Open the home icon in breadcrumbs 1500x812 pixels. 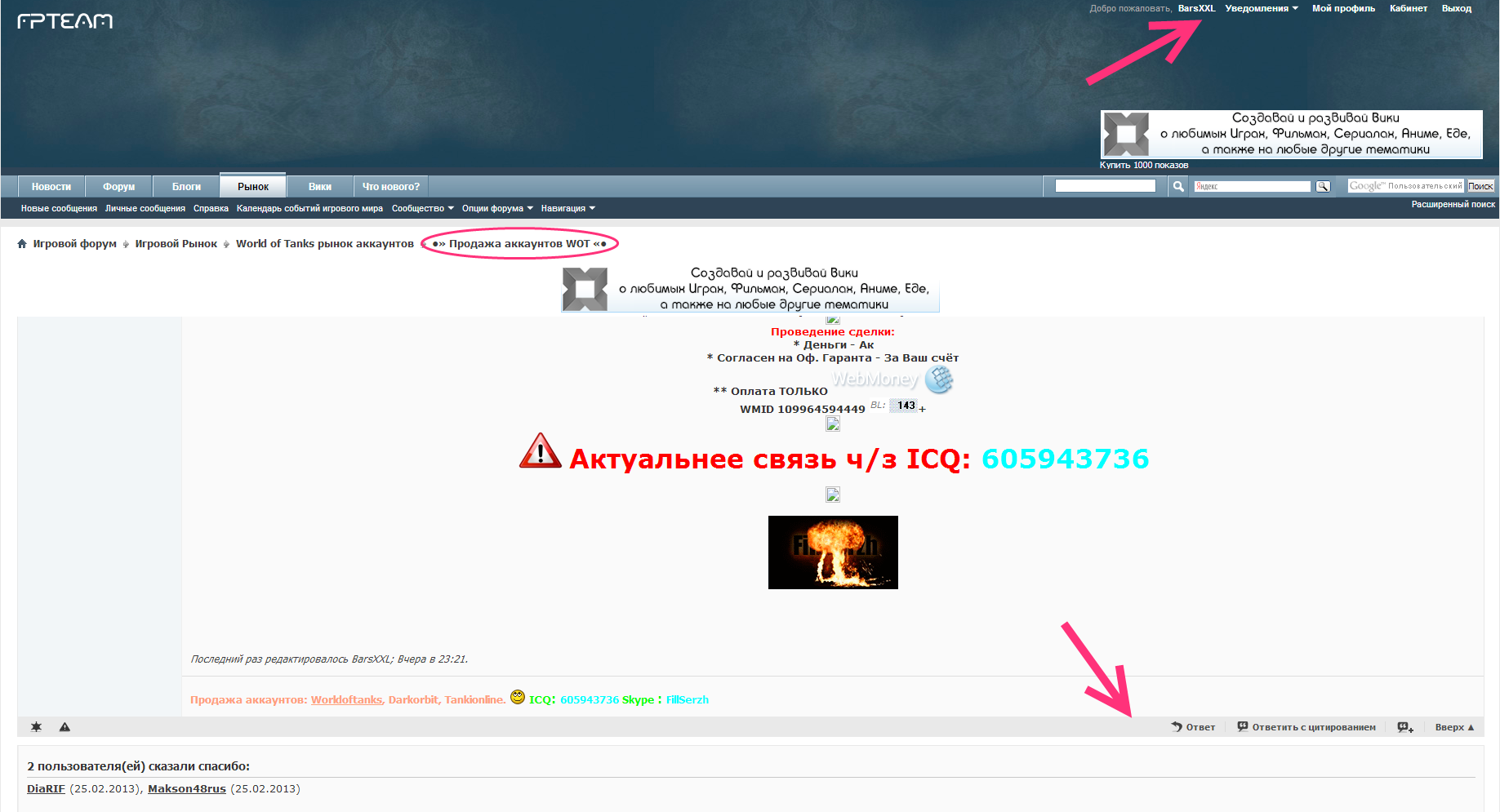tap(22, 243)
